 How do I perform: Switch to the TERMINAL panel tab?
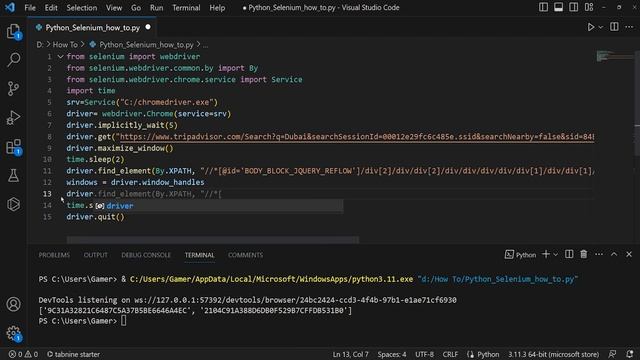[x=199, y=255]
